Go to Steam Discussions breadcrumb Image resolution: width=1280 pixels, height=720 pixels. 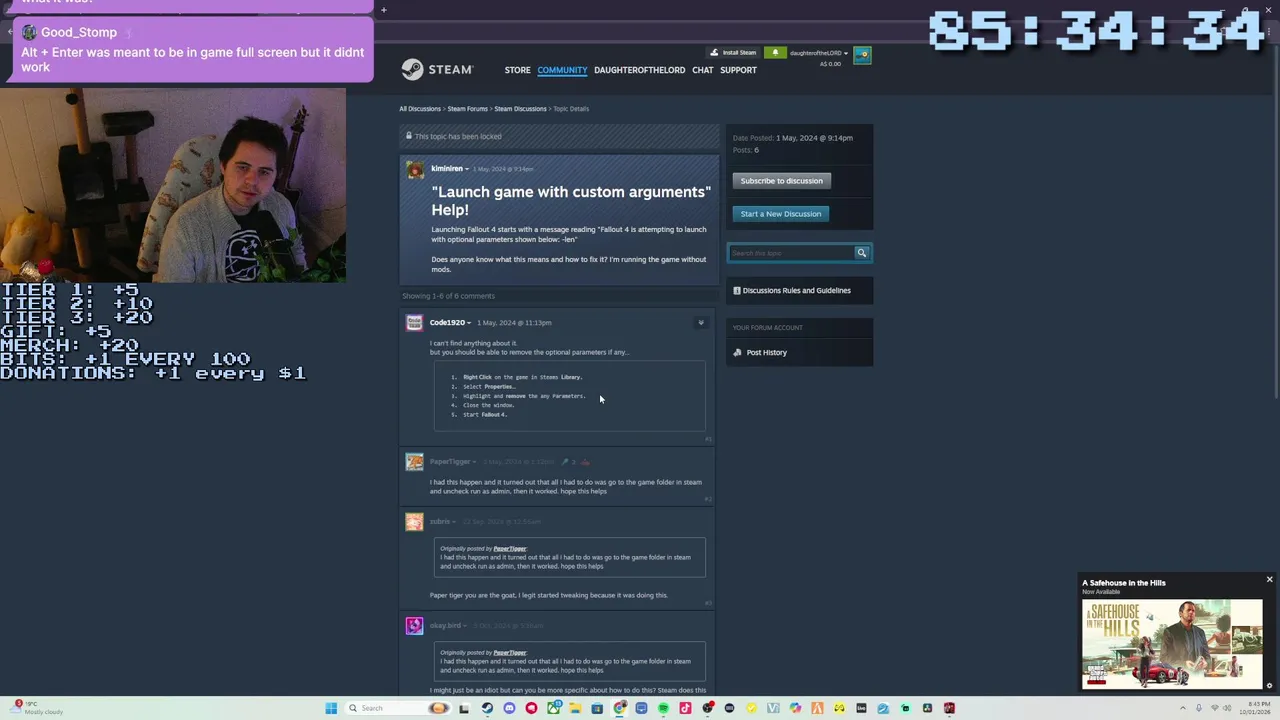point(521,109)
